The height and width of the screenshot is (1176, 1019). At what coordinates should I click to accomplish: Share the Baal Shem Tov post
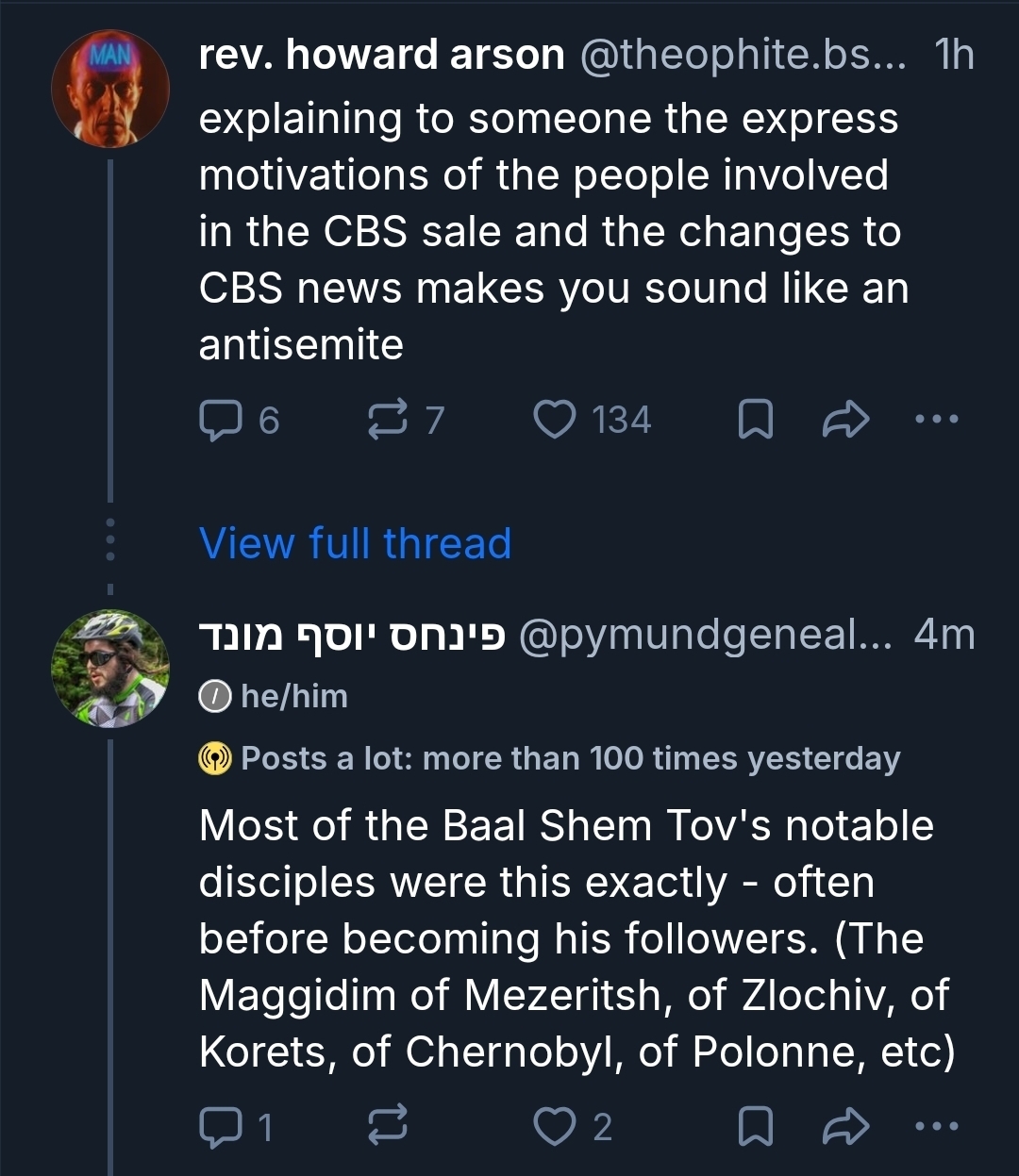844,1126
